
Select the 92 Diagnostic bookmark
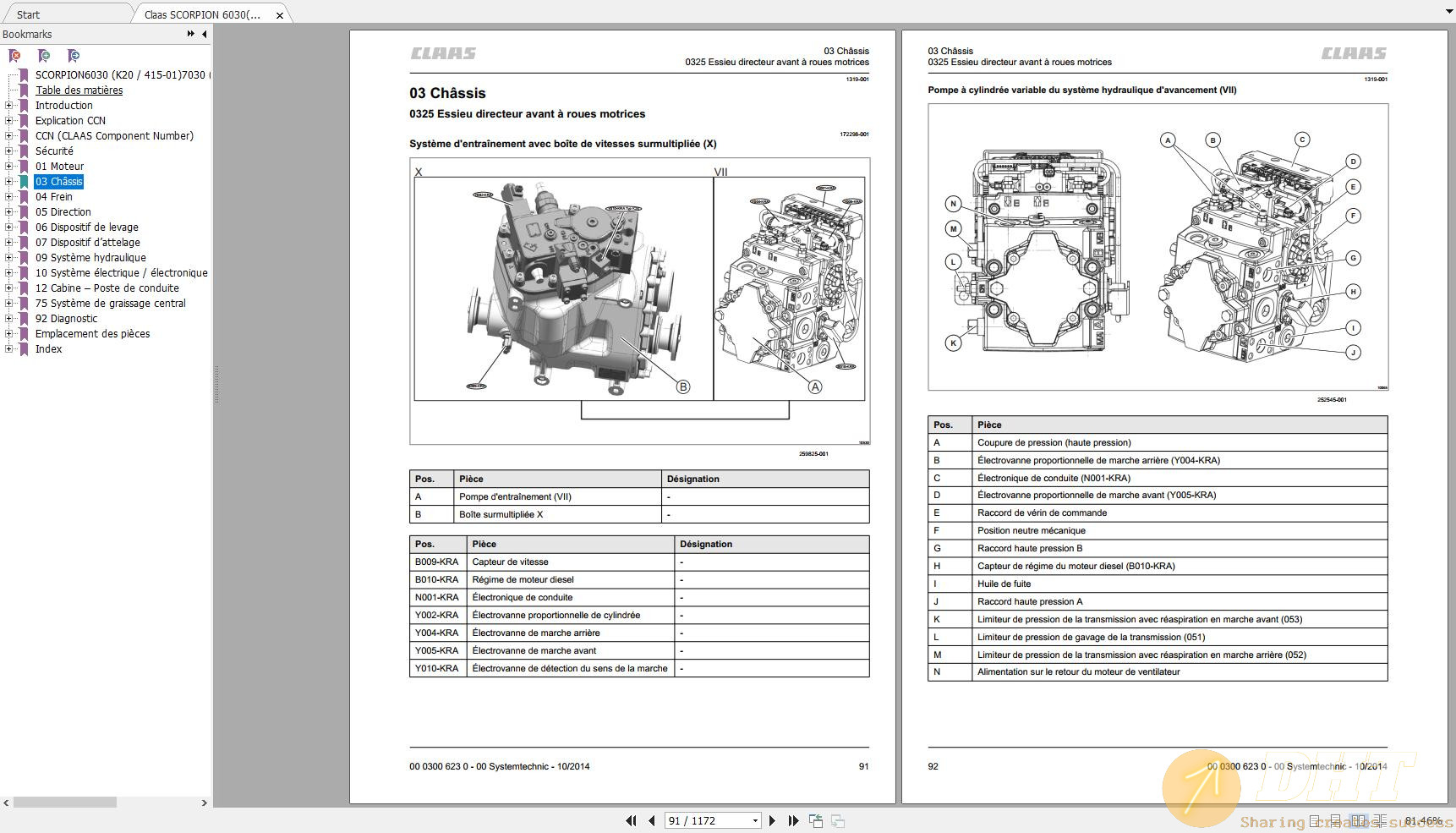[x=66, y=319]
